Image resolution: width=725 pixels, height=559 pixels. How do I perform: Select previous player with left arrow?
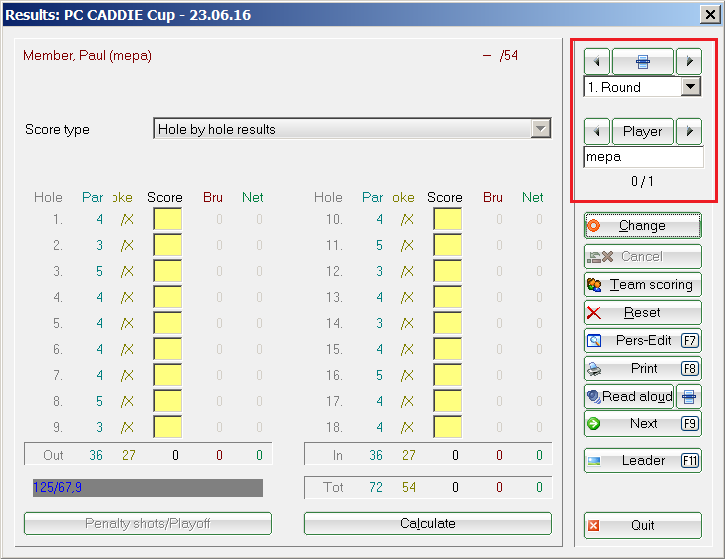coord(597,131)
